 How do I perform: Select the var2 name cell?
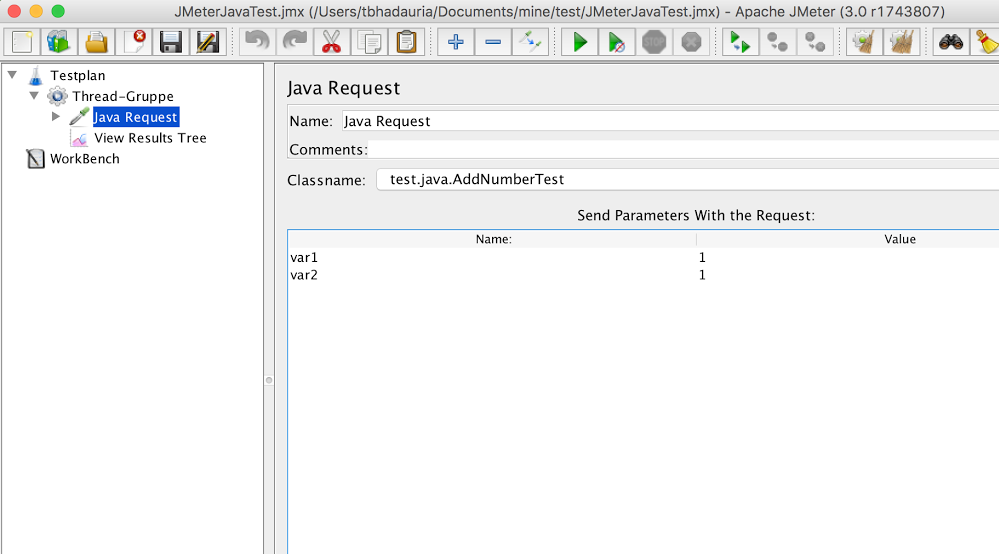click(492, 275)
